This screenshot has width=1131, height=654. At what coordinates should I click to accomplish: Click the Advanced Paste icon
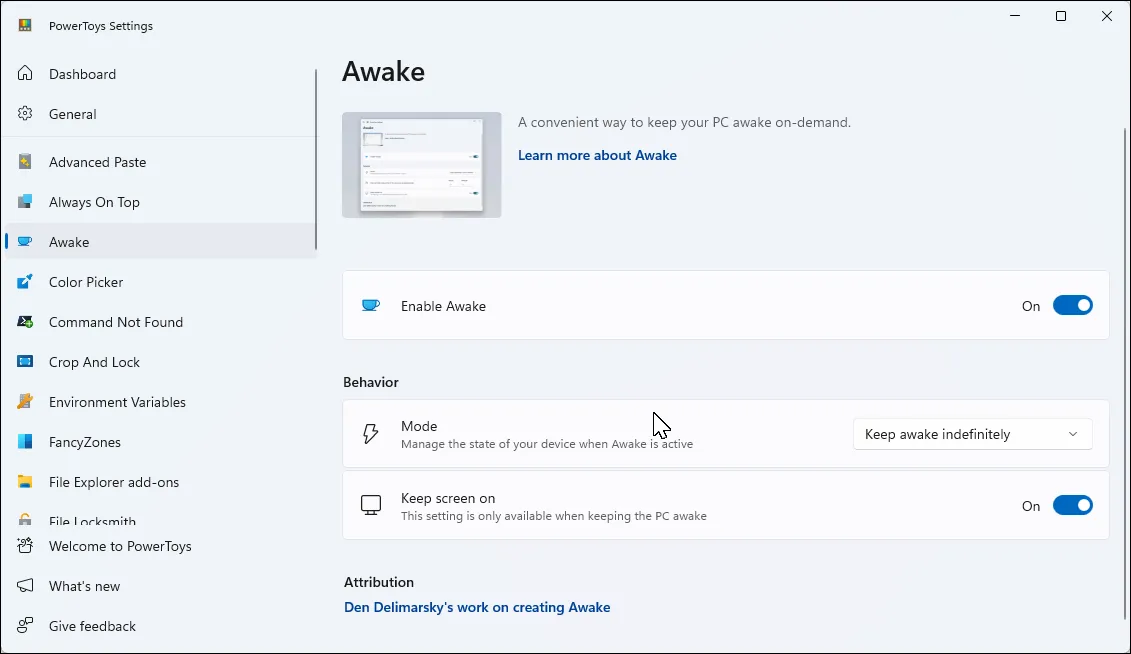click(25, 162)
